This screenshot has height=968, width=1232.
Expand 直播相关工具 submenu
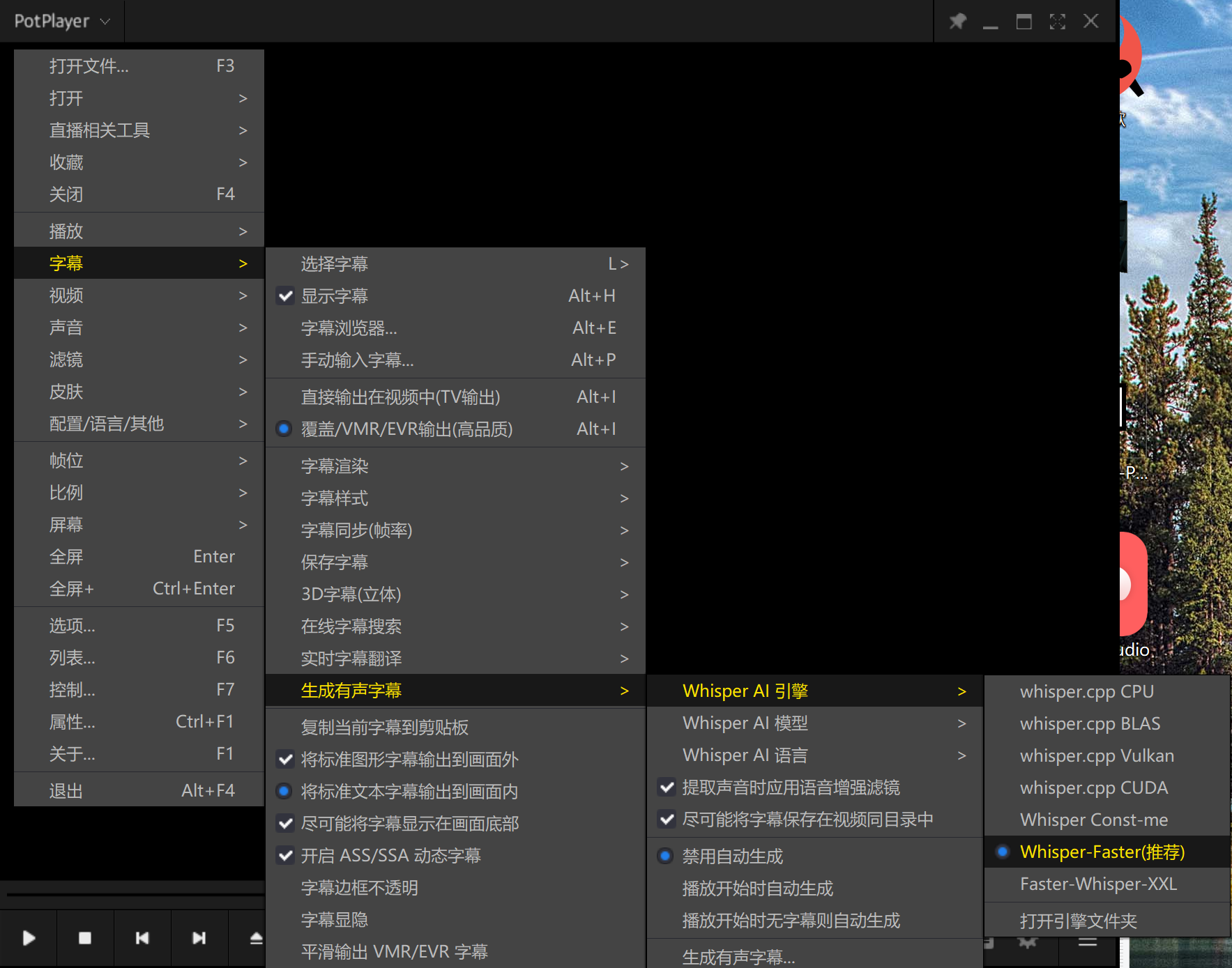pyautogui.click(x=139, y=130)
